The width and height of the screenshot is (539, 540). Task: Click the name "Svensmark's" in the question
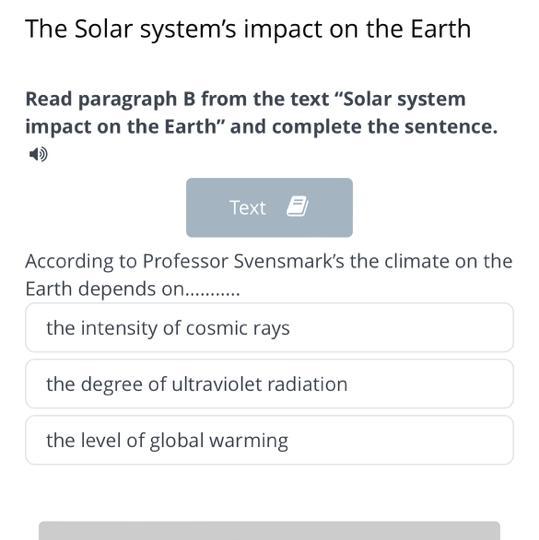click(x=289, y=261)
